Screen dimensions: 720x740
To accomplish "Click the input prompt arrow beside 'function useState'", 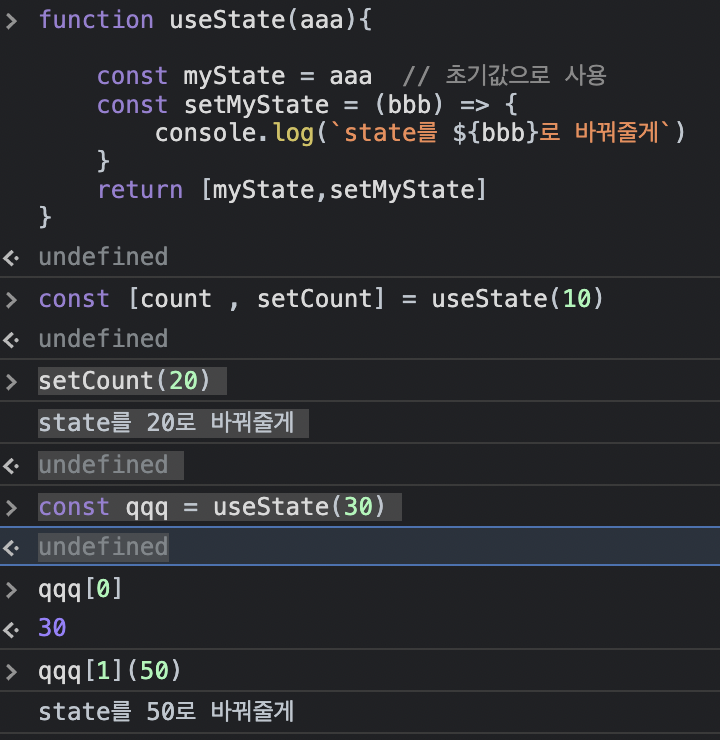I will pyautogui.click(x=11, y=21).
